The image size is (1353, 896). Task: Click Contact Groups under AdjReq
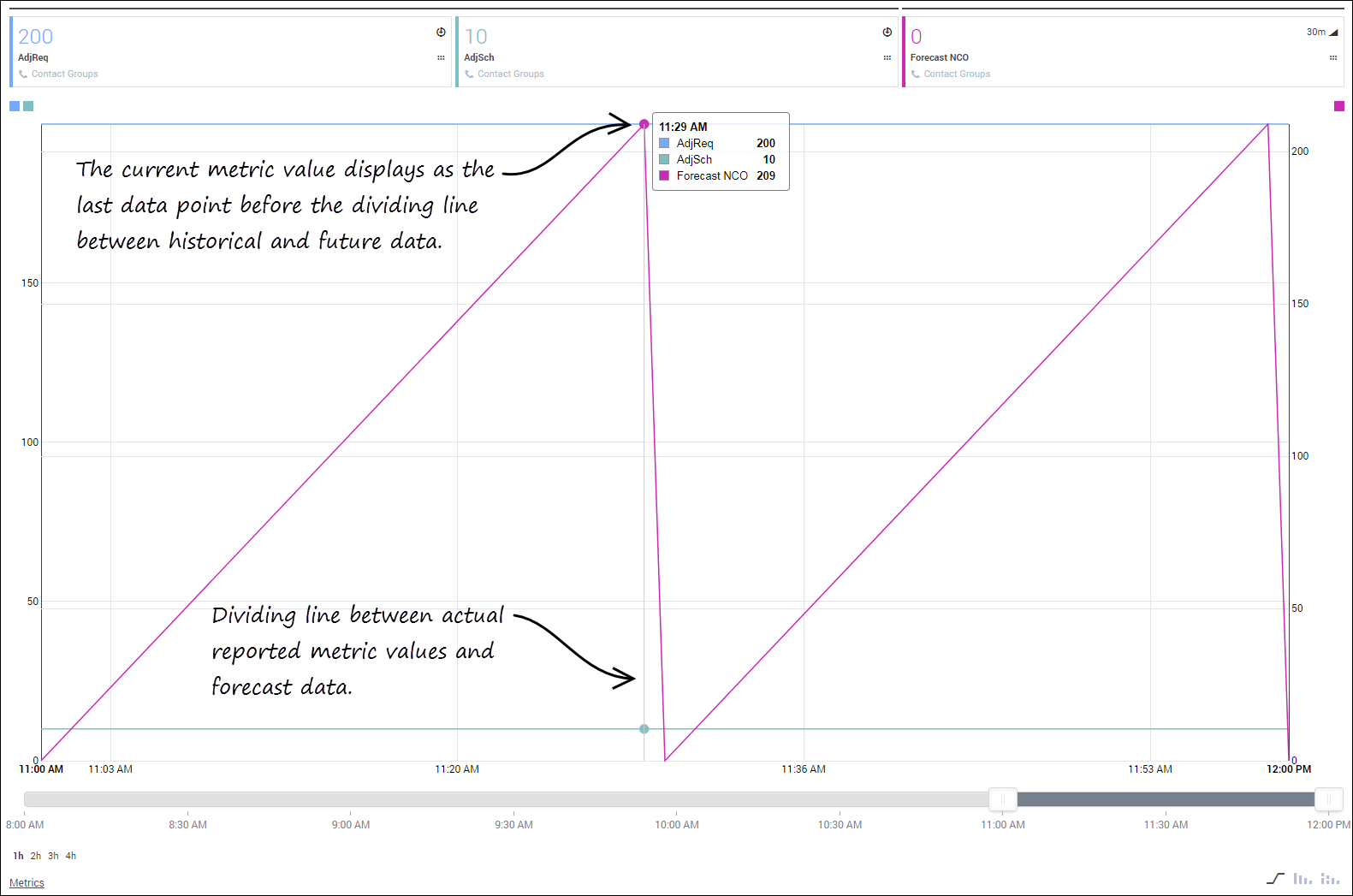(x=65, y=74)
